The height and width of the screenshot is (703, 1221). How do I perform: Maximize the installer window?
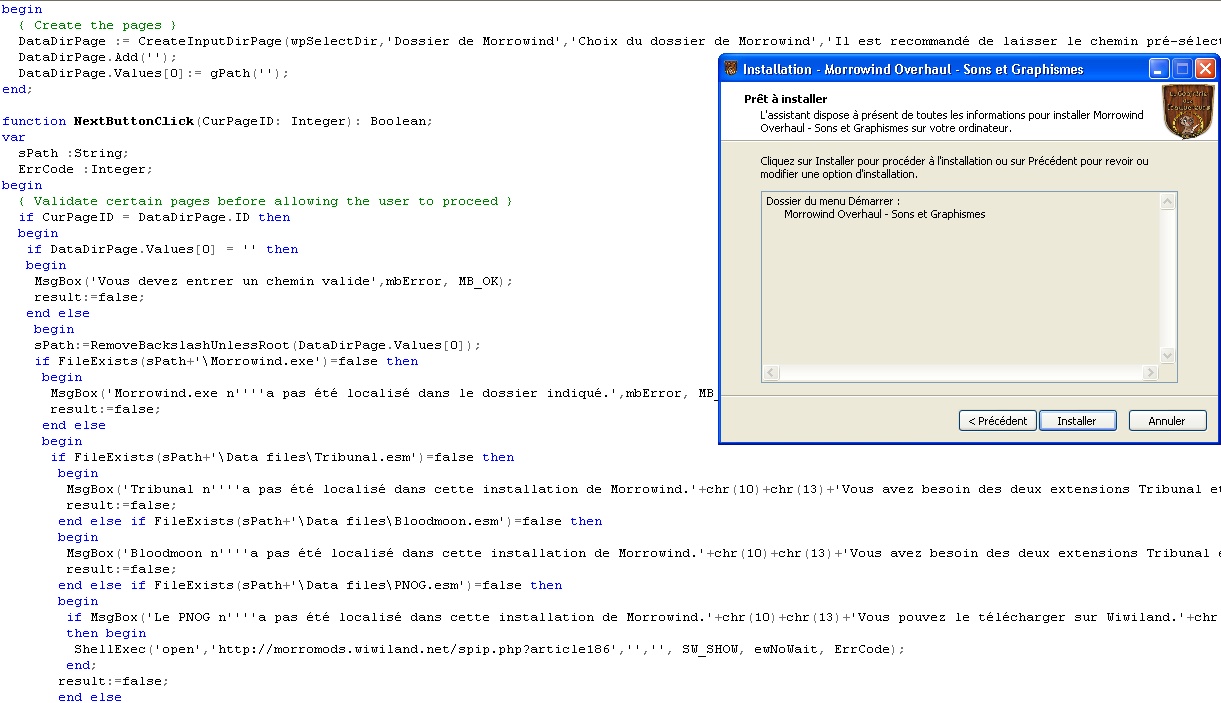coord(1182,69)
